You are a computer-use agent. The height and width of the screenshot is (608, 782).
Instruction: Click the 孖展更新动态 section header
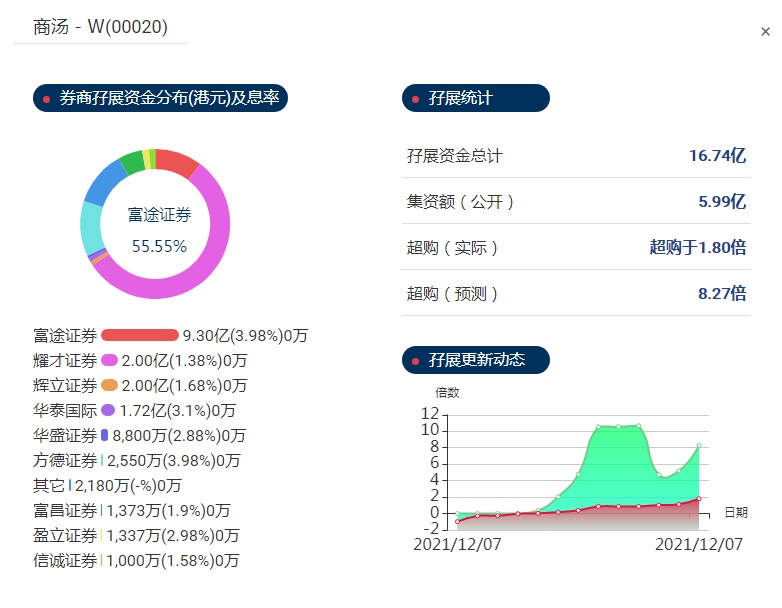click(475, 360)
